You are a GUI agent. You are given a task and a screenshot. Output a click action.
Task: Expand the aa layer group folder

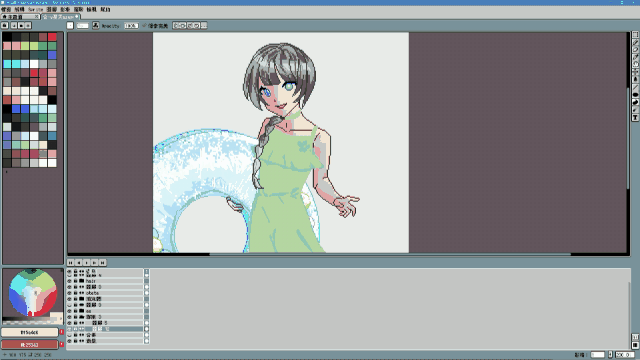pos(82,311)
